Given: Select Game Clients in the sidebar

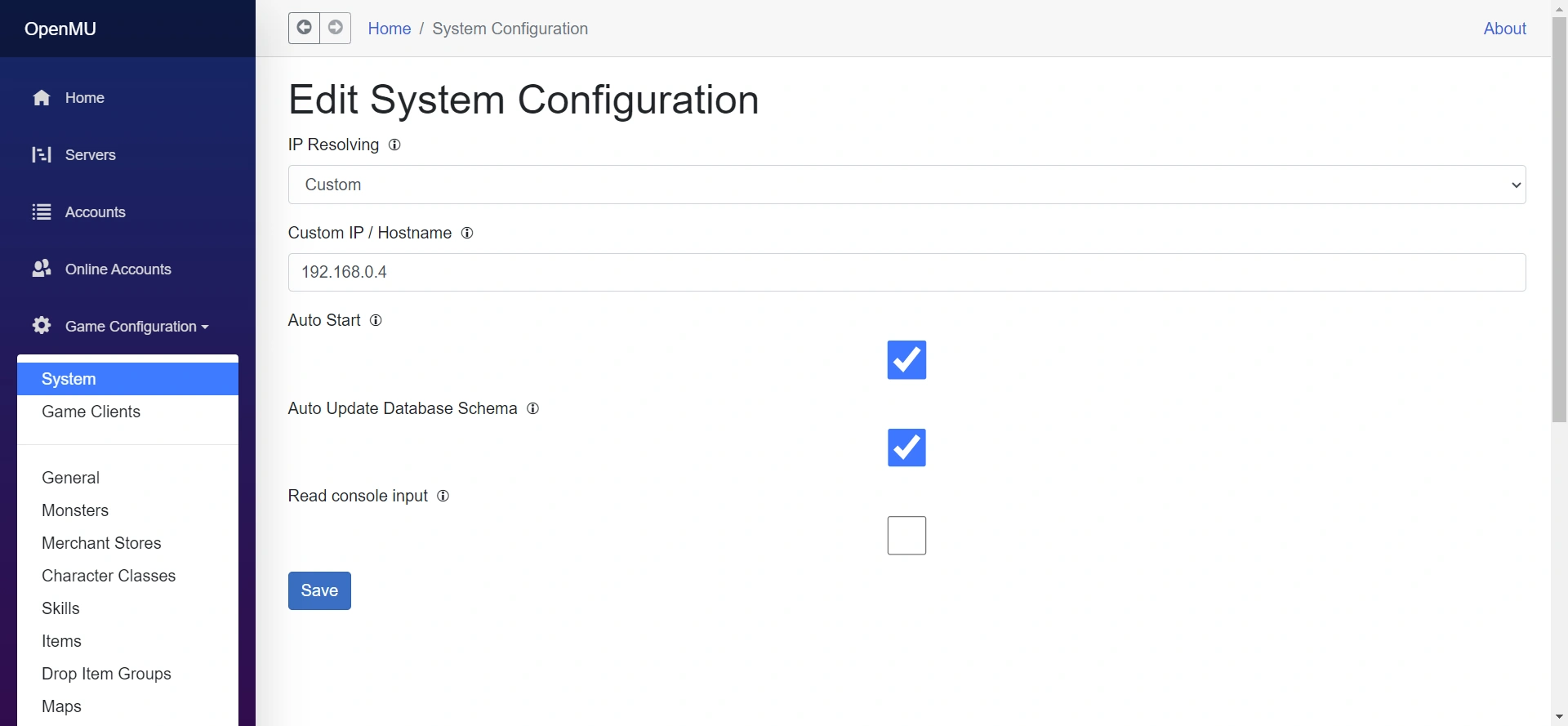Looking at the screenshot, I should [x=91, y=412].
